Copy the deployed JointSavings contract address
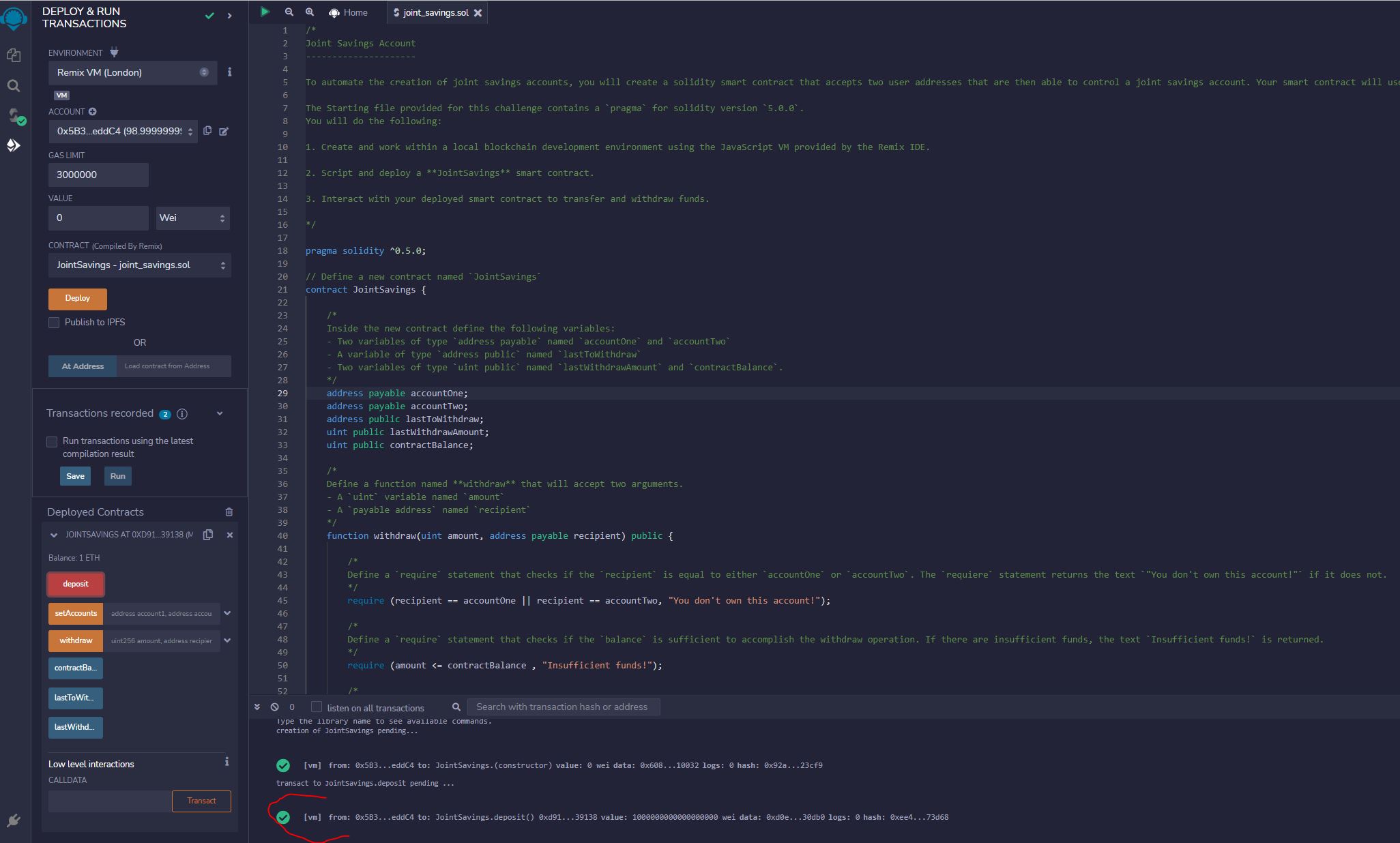 (208, 535)
